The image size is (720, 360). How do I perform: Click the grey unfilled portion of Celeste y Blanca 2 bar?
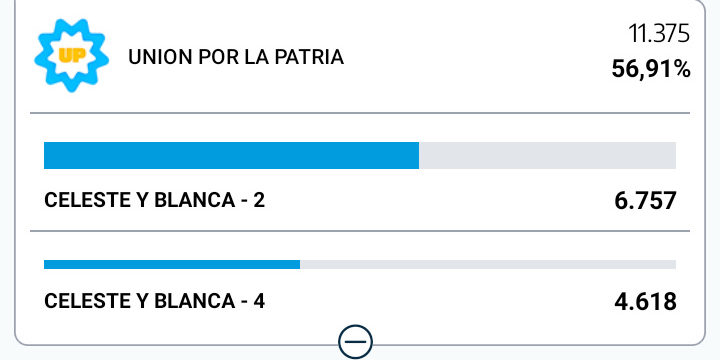click(x=547, y=155)
